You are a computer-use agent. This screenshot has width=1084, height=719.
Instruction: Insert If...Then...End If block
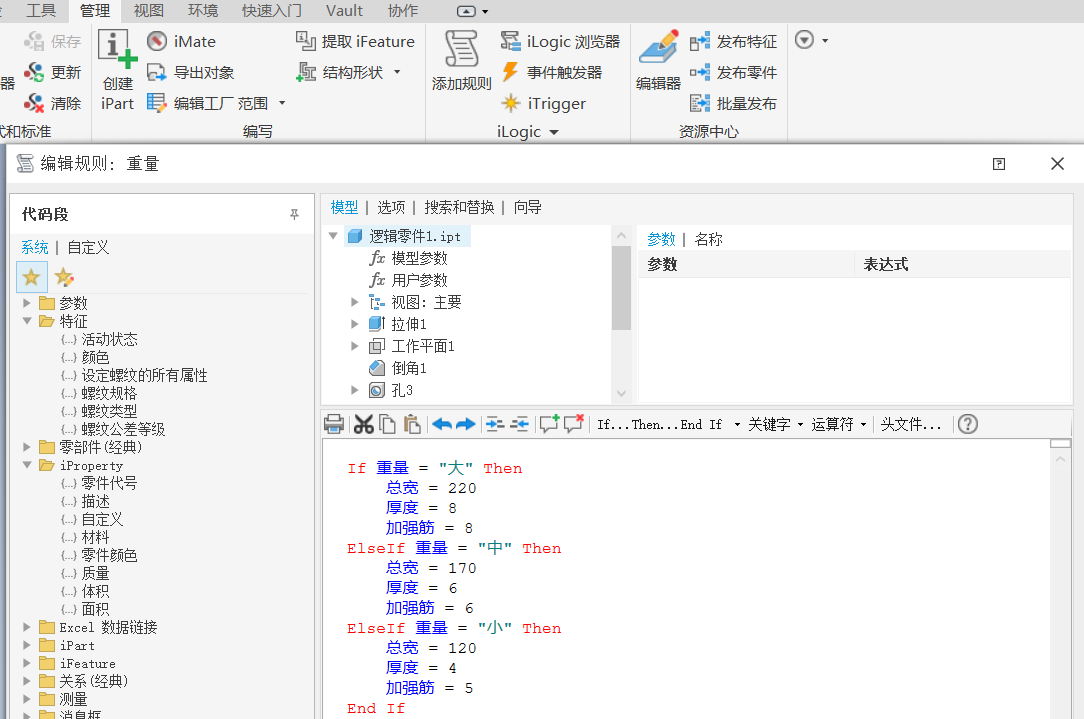pos(660,424)
